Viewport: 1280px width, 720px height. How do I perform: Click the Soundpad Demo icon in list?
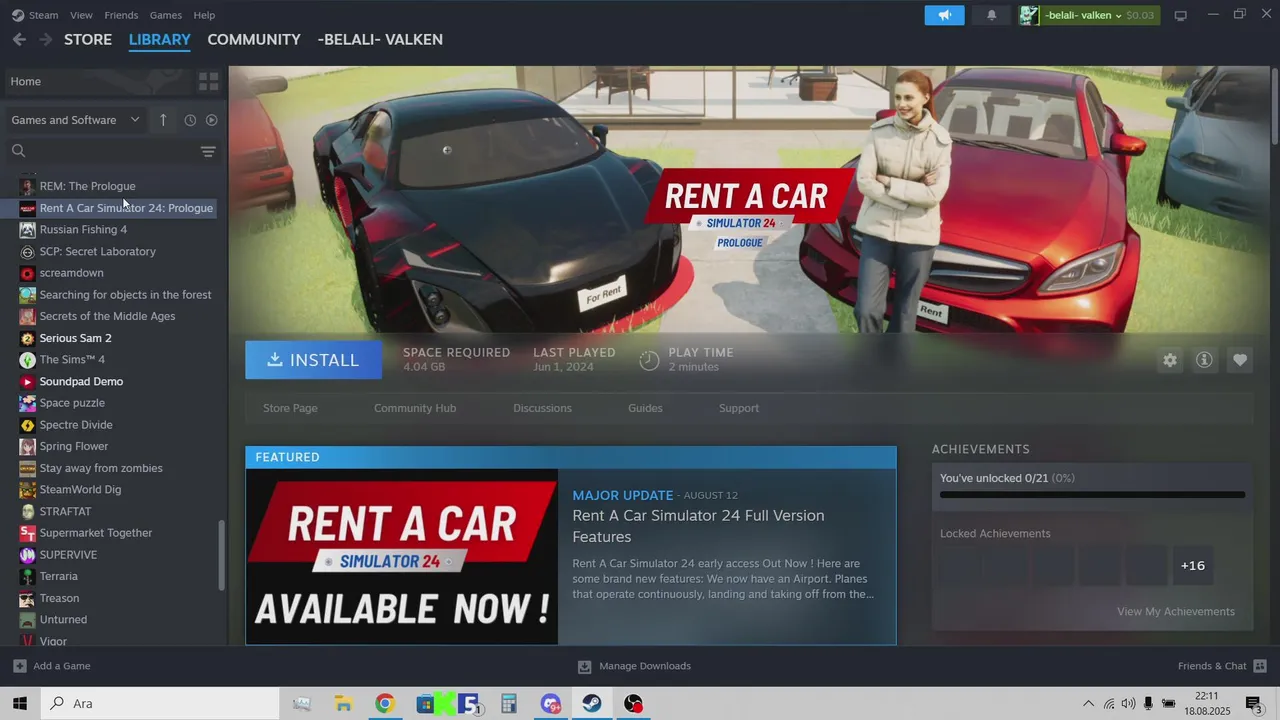(28, 381)
